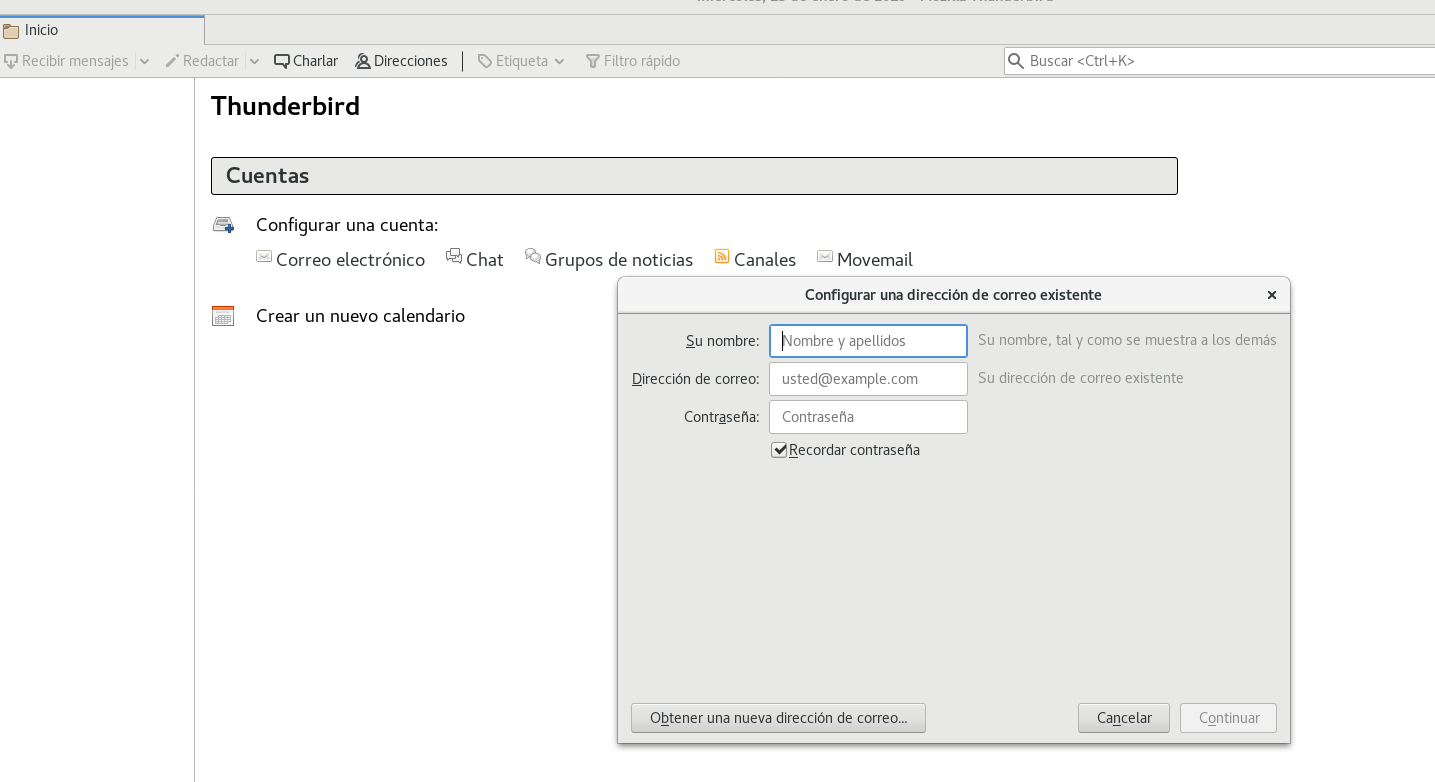Click the Su nombre field label
This screenshot has height=782, width=1435.
pyautogui.click(x=722, y=341)
